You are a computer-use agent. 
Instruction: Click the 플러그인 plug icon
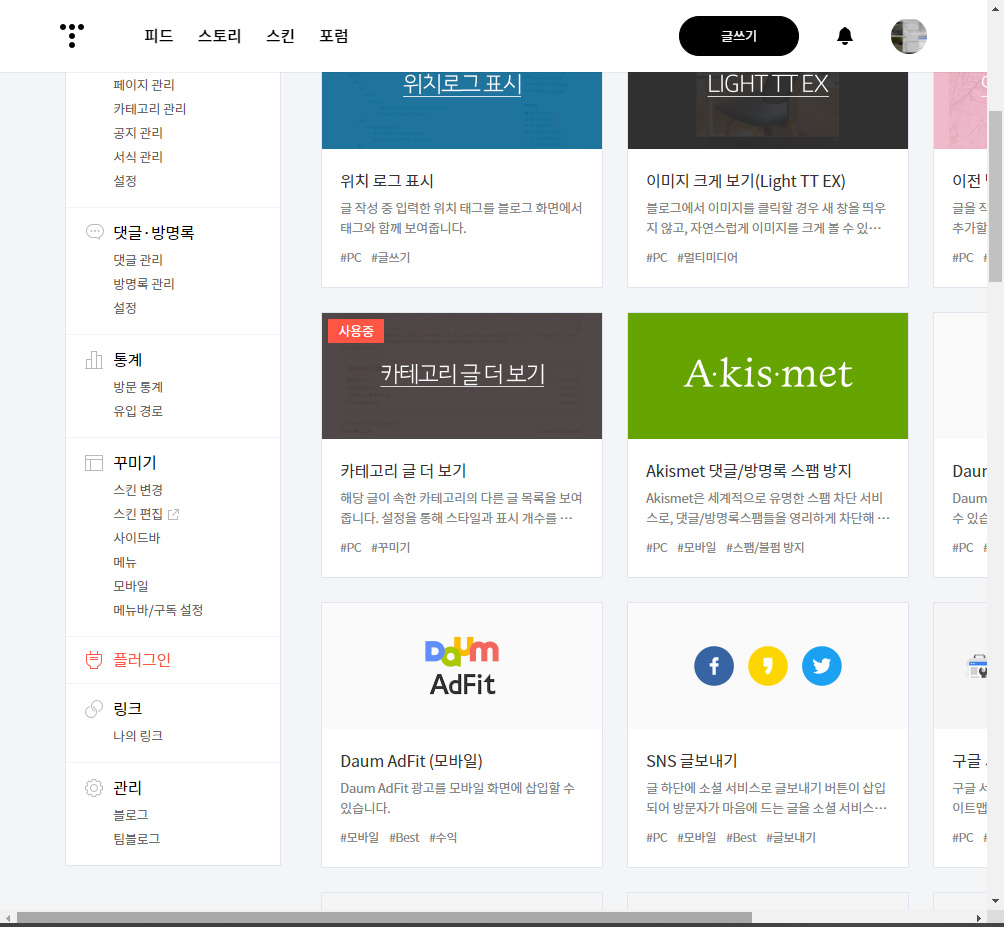(x=94, y=659)
